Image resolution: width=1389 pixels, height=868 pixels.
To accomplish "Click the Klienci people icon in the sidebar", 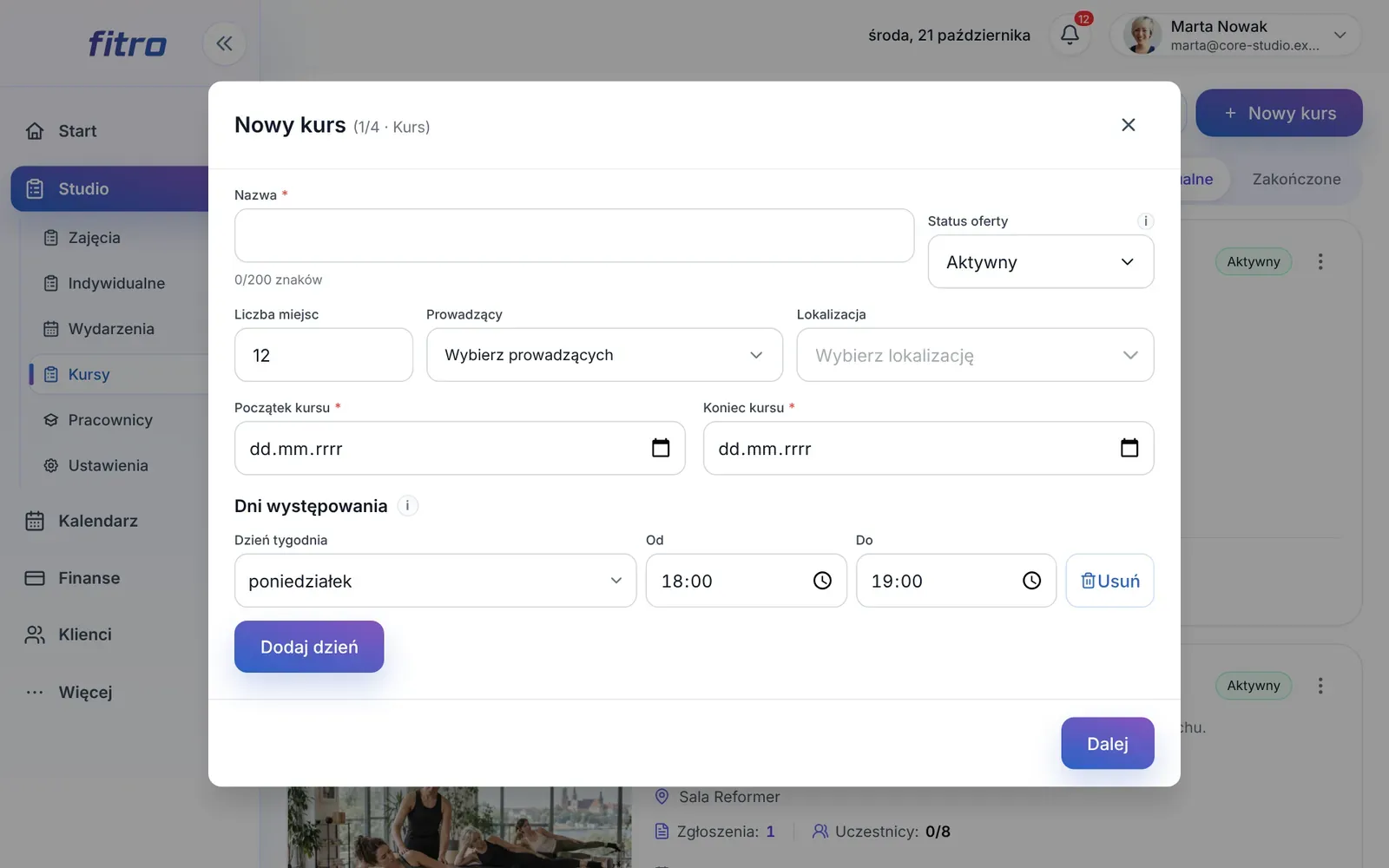I will pyautogui.click(x=35, y=635).
